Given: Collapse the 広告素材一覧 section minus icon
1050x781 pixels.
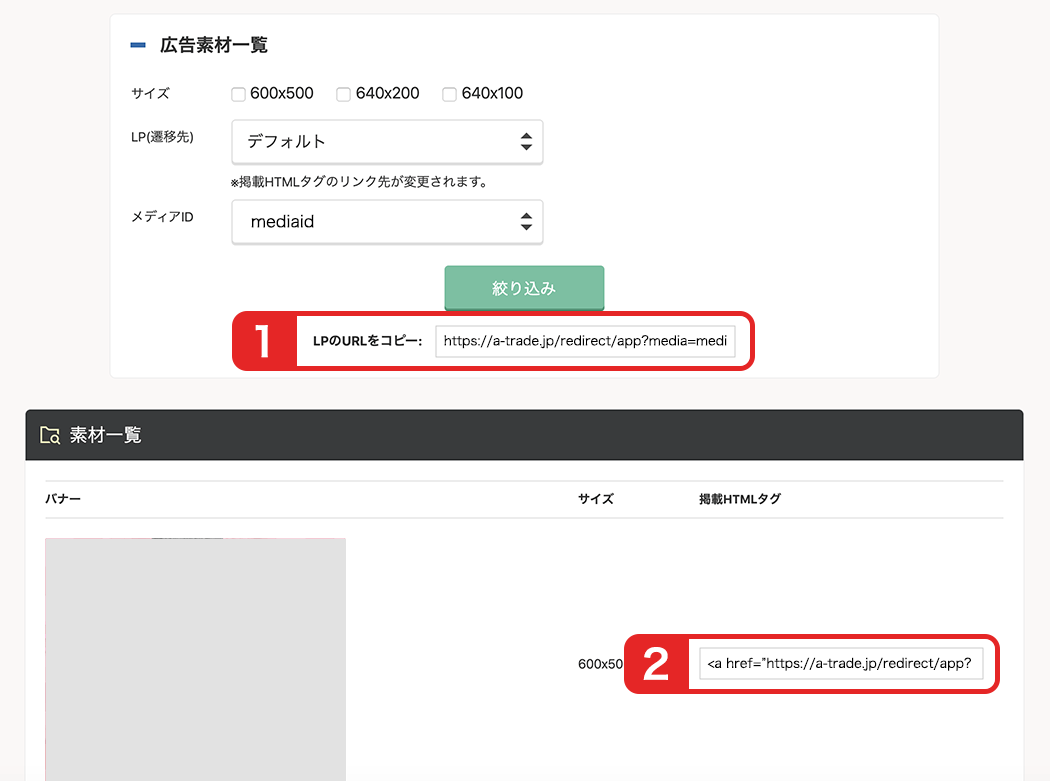Looking at the screenshot, I should click(138, 46).
